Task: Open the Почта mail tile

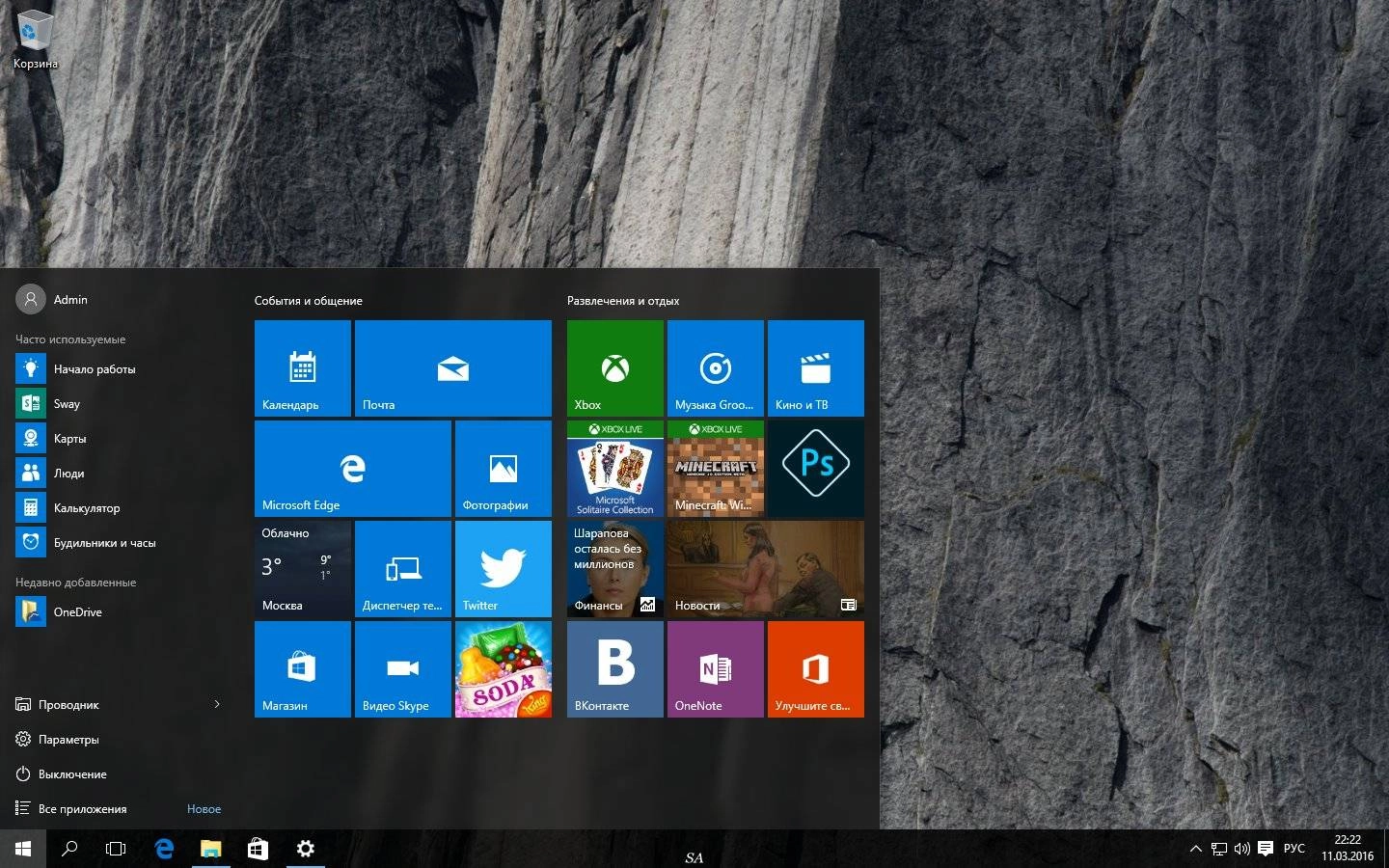Action: [453, 368]
